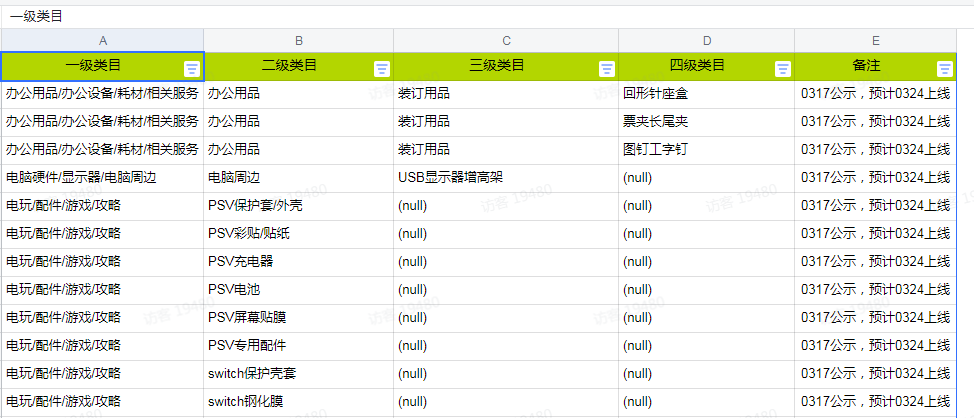The image size is (974, 418).
Task: Click 四级类目 (null) in USB显示器增高架 row
Action: [x=707, y=178]
